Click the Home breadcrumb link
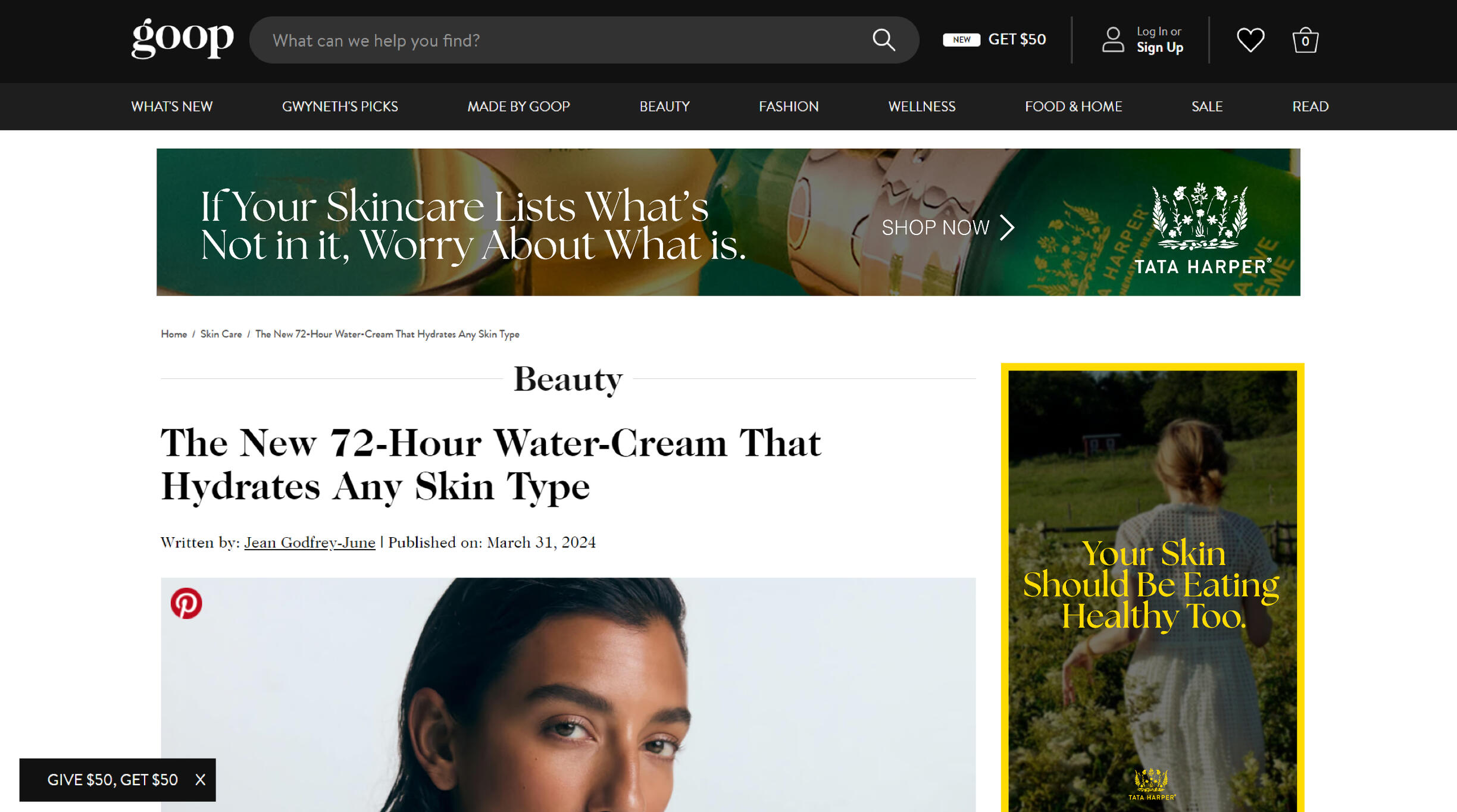Image resolution: width=1457 pixels, height=812 pixels. [174, 334]
